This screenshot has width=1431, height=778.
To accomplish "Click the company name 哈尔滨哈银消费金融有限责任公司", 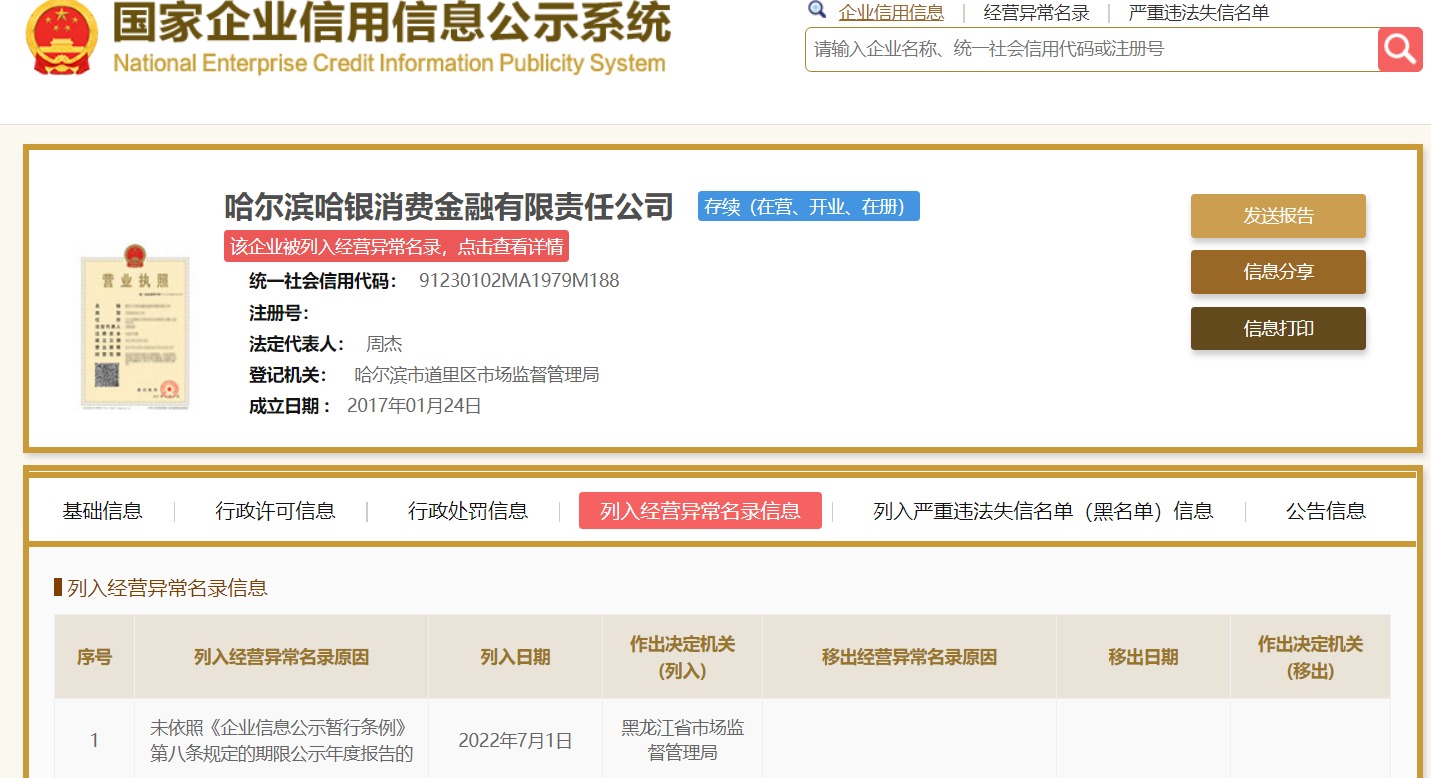I will (x=449, y=206).
